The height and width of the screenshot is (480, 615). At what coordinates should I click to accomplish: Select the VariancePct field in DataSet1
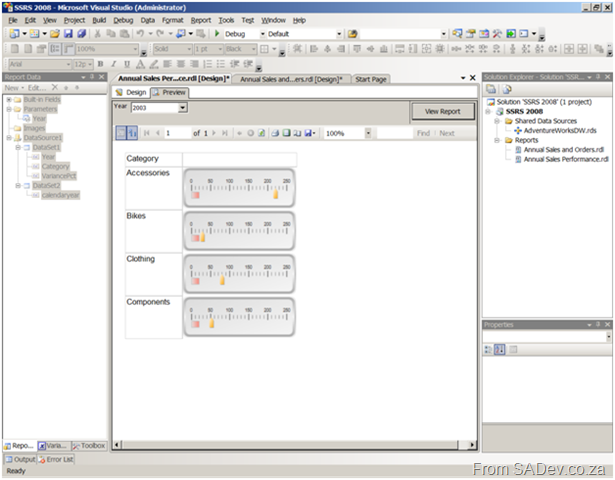[x=59, y=176]
